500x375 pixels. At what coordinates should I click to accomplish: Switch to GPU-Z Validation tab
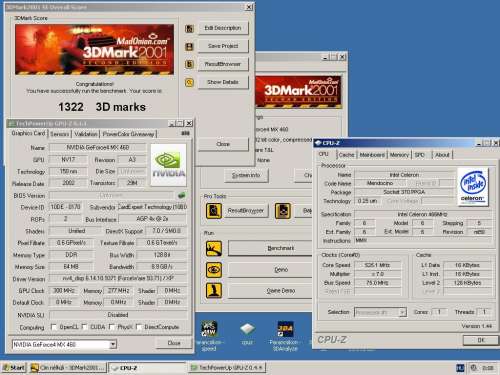(86, 134)
